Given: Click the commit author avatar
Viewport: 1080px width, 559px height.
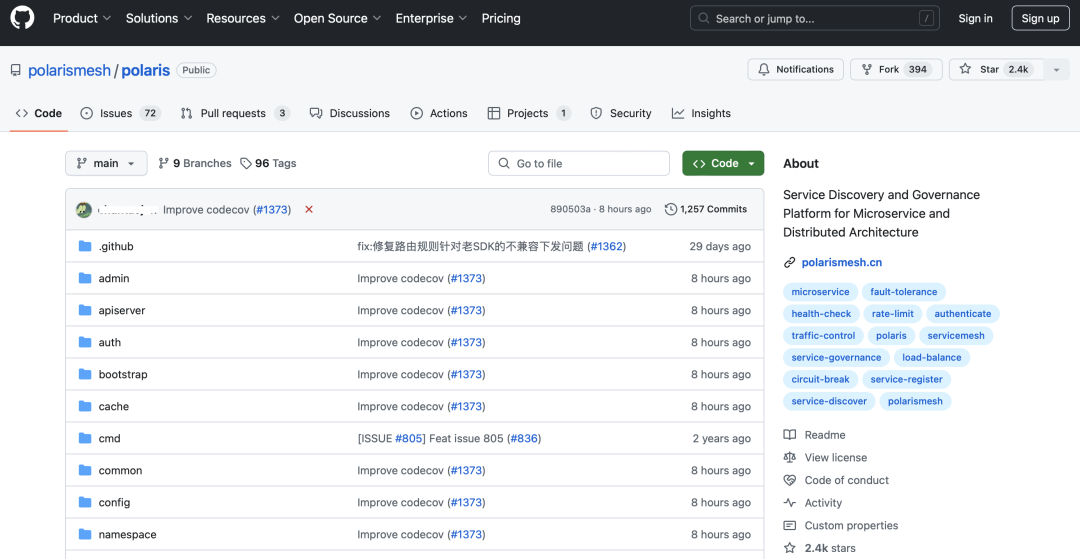Looking at the screenshot, I should 84,209.
